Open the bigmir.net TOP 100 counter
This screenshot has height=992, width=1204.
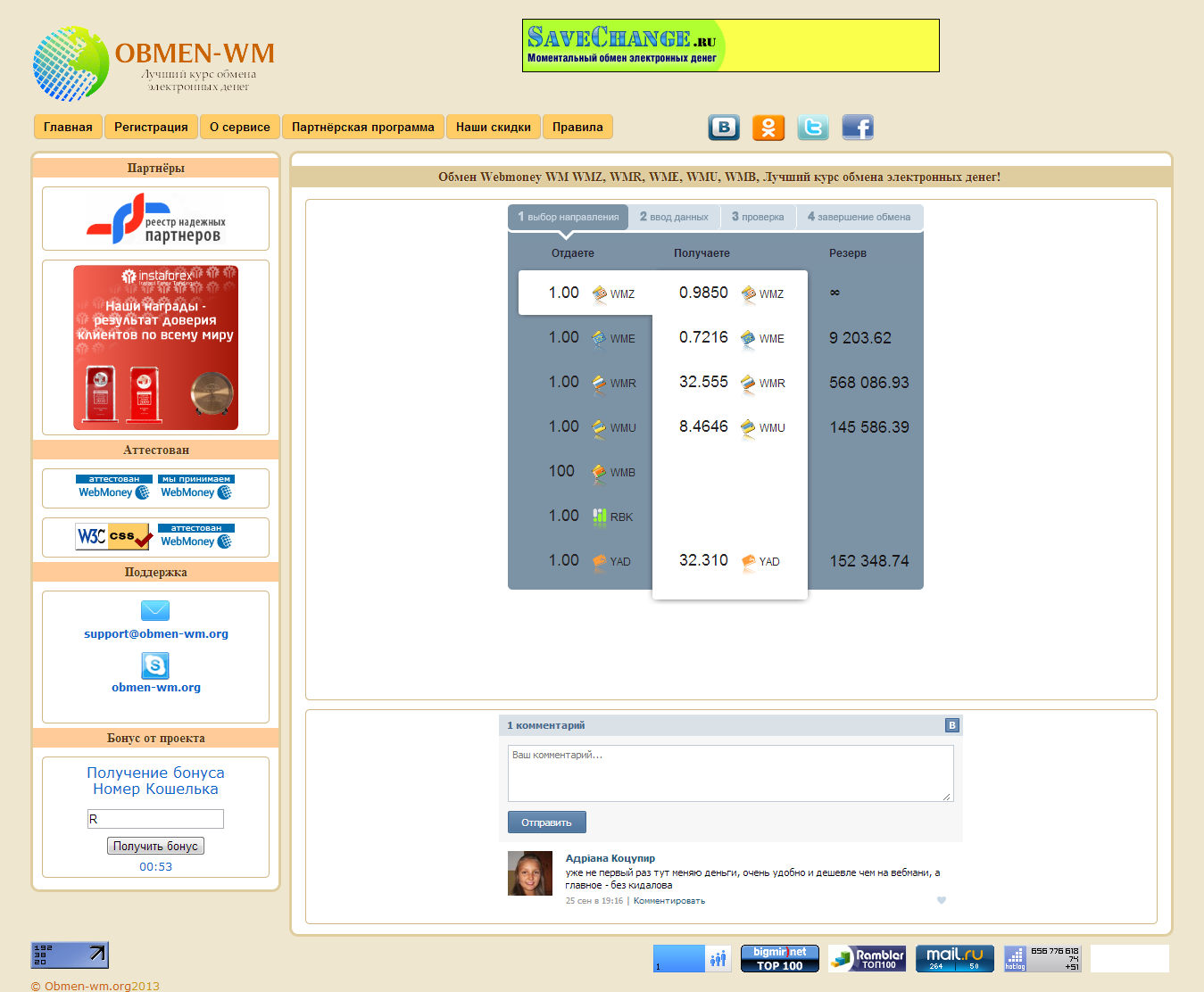(779, 959)
